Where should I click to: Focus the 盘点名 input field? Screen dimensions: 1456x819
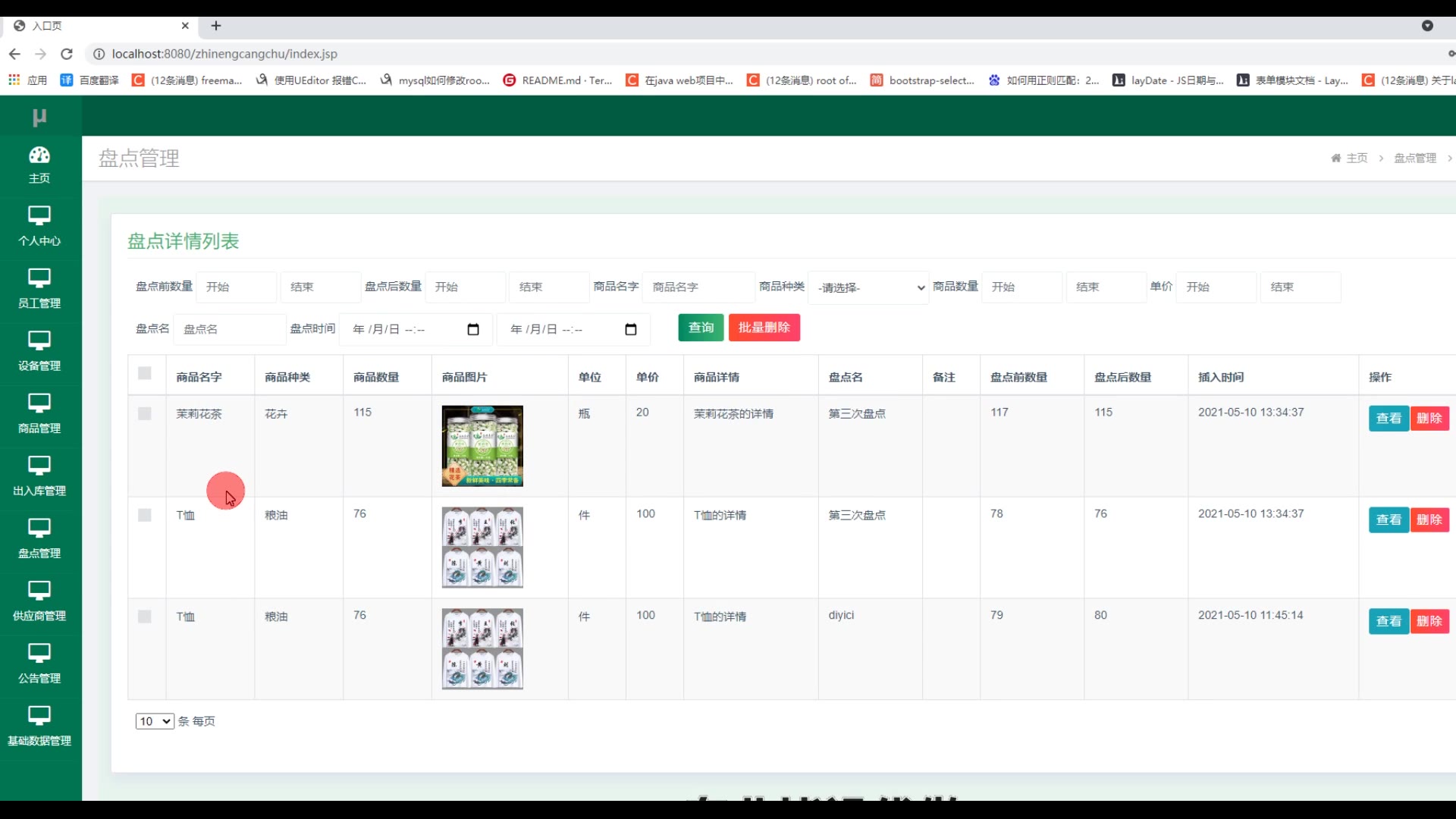(x=230, y=329)
